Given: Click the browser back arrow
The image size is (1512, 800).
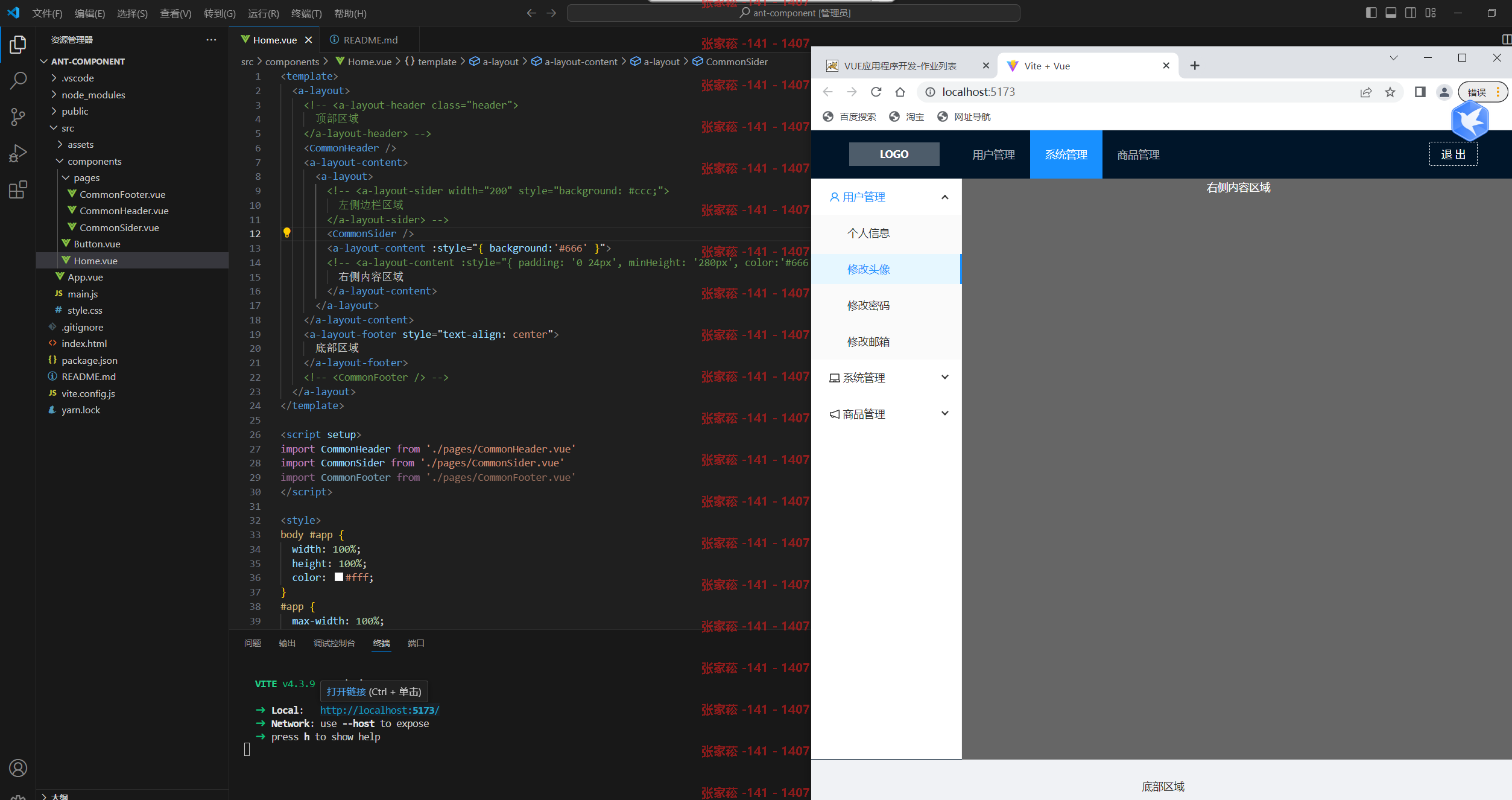Looking at the screenshot, I should (x=827, y=92).
